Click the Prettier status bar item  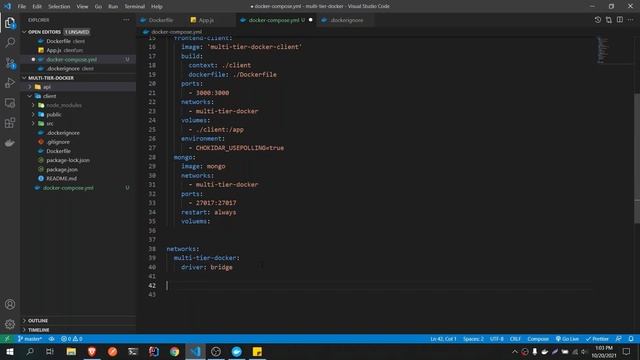(598, 339)
